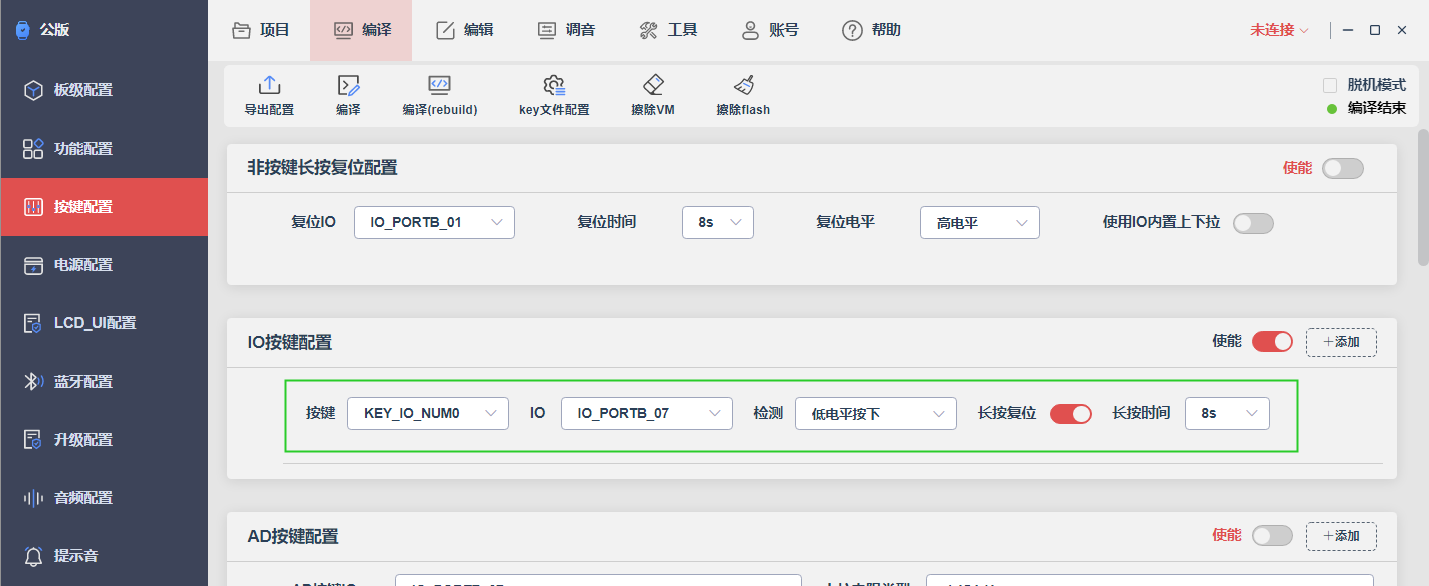Open the 帮助 tab

click(x=872, y=30)
